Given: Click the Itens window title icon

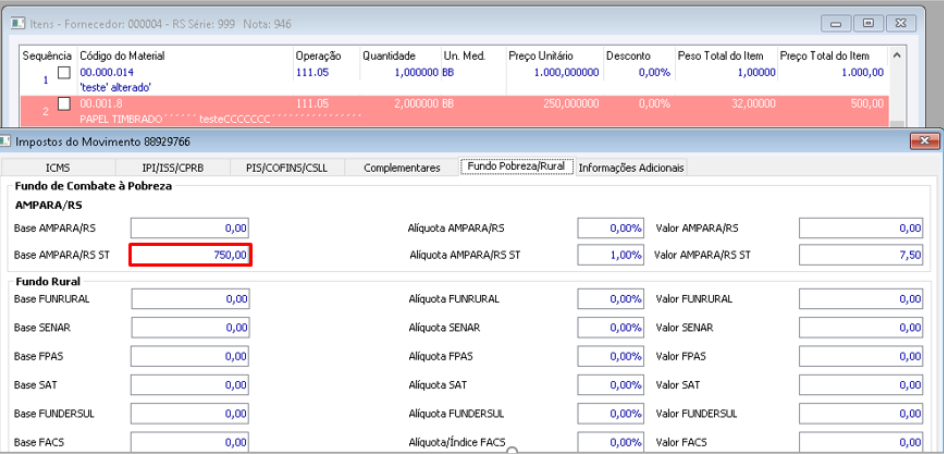Looking at the screenshot, I should 18,24.
